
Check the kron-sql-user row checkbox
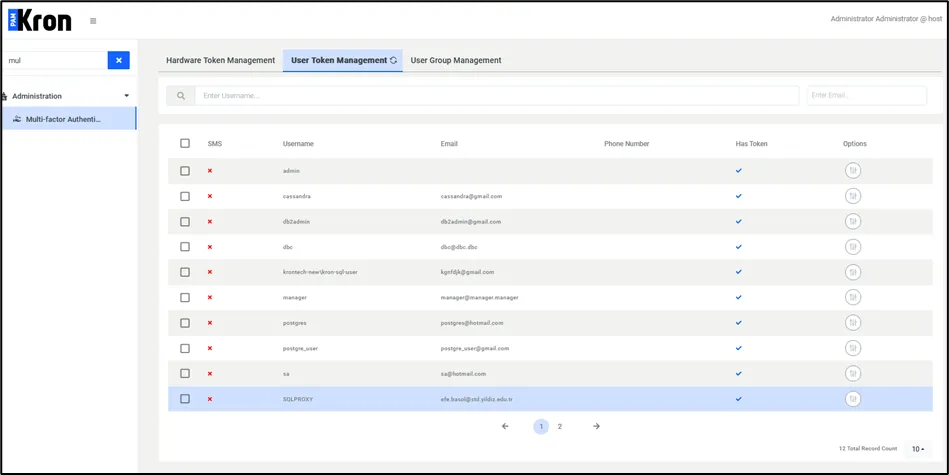pyautogui.click(x=185, y=272)
